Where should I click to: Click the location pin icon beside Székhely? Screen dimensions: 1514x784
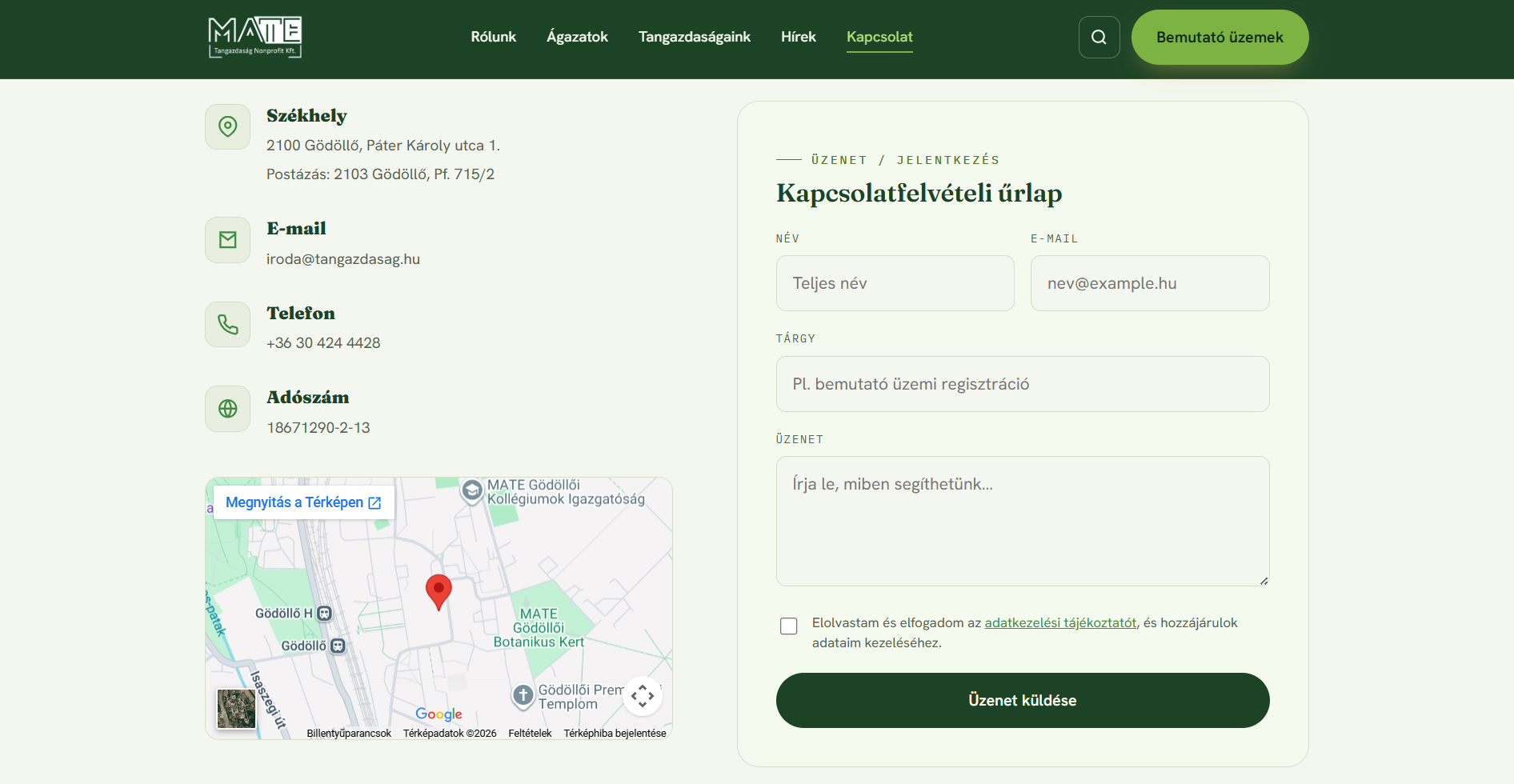click(228, 126)
